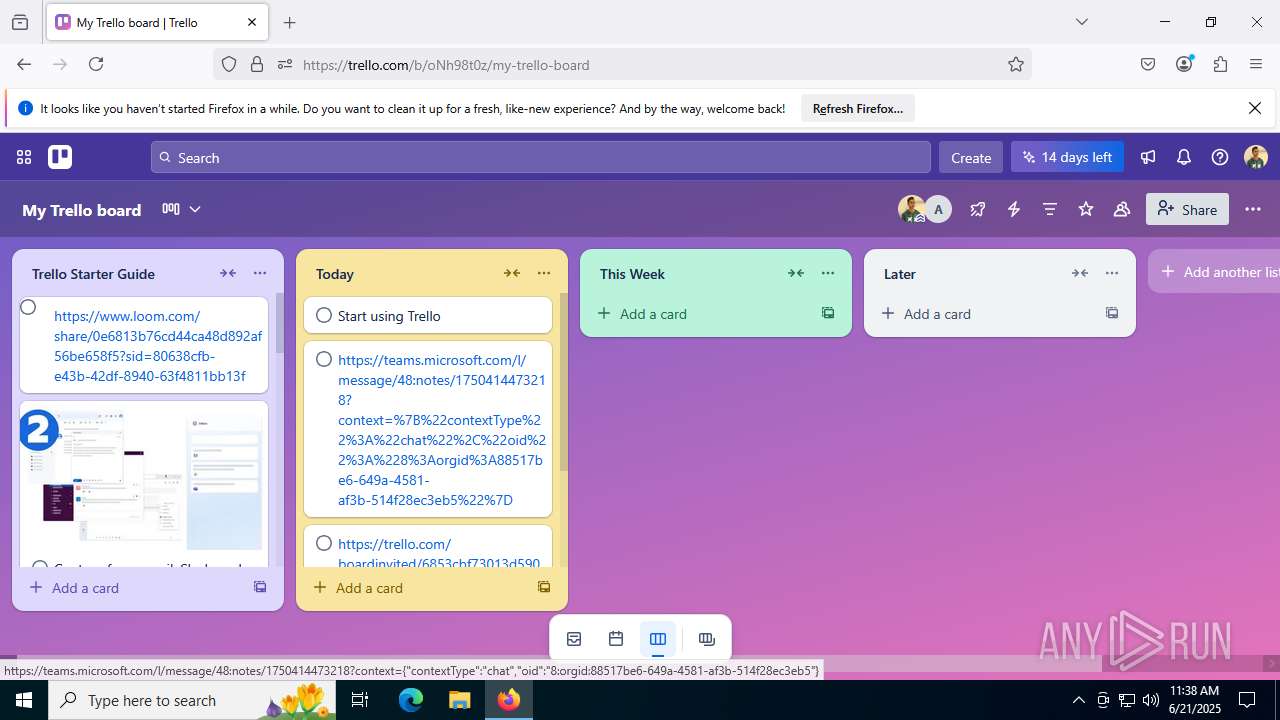
Task: Collapse the Today list
Action: 512,273
